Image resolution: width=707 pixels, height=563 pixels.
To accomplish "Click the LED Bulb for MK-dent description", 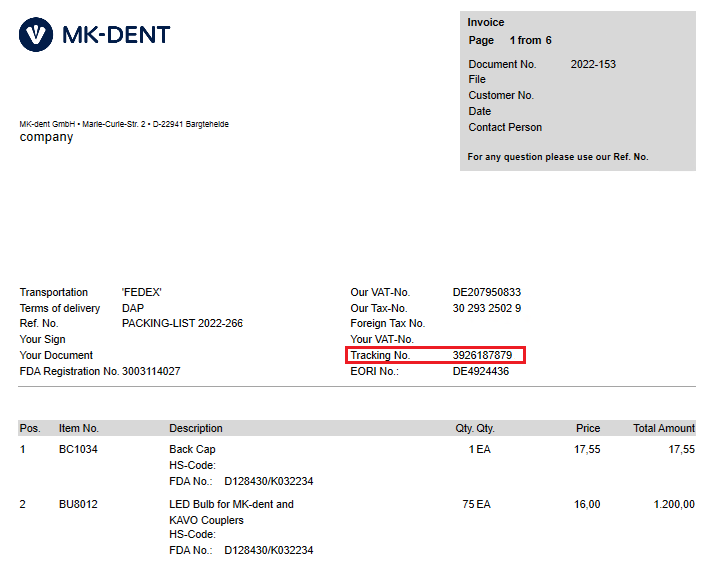I will (x=231, y=504).
